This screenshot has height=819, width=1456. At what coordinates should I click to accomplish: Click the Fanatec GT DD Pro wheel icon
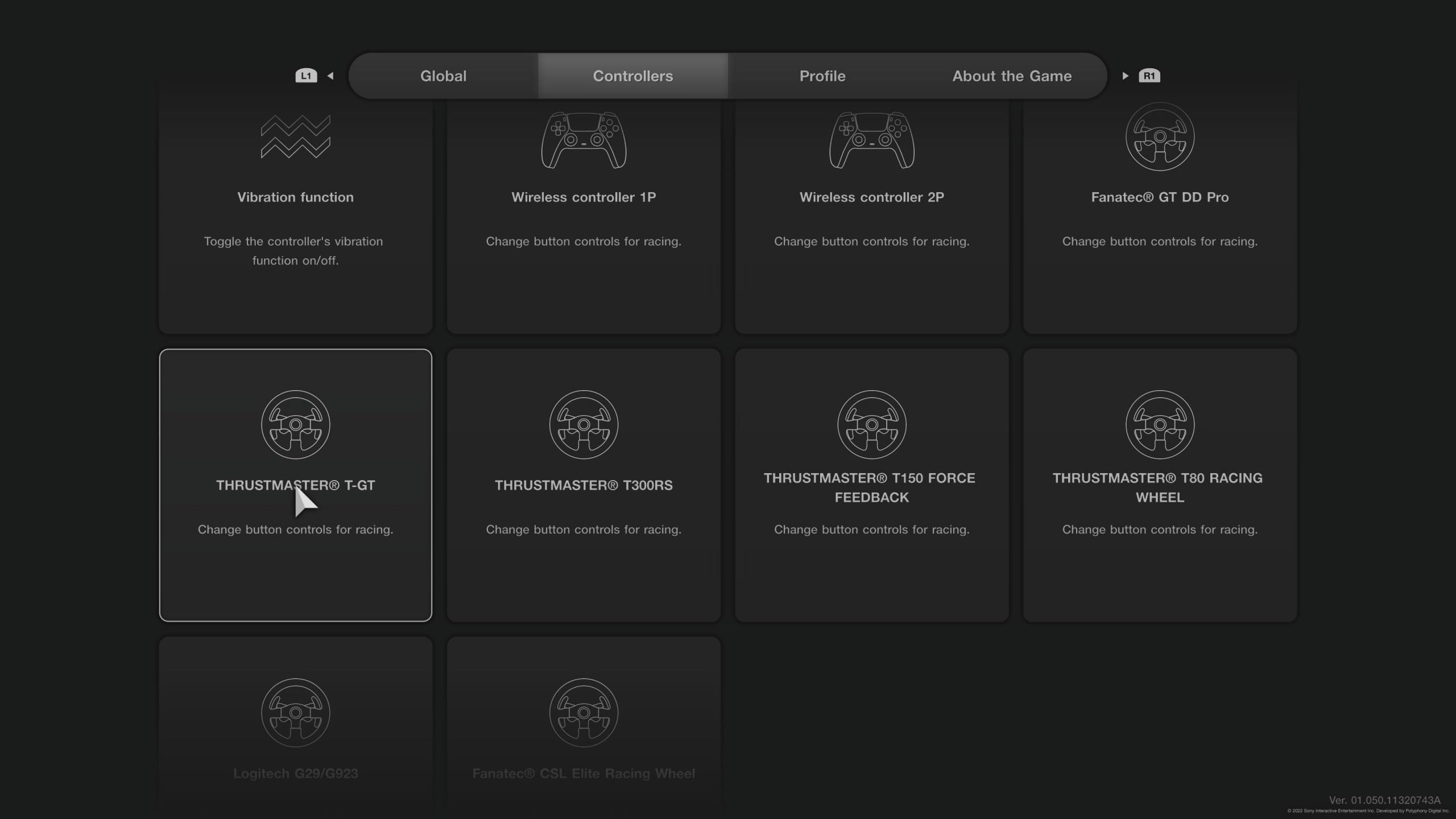[x=1160, y=136]
